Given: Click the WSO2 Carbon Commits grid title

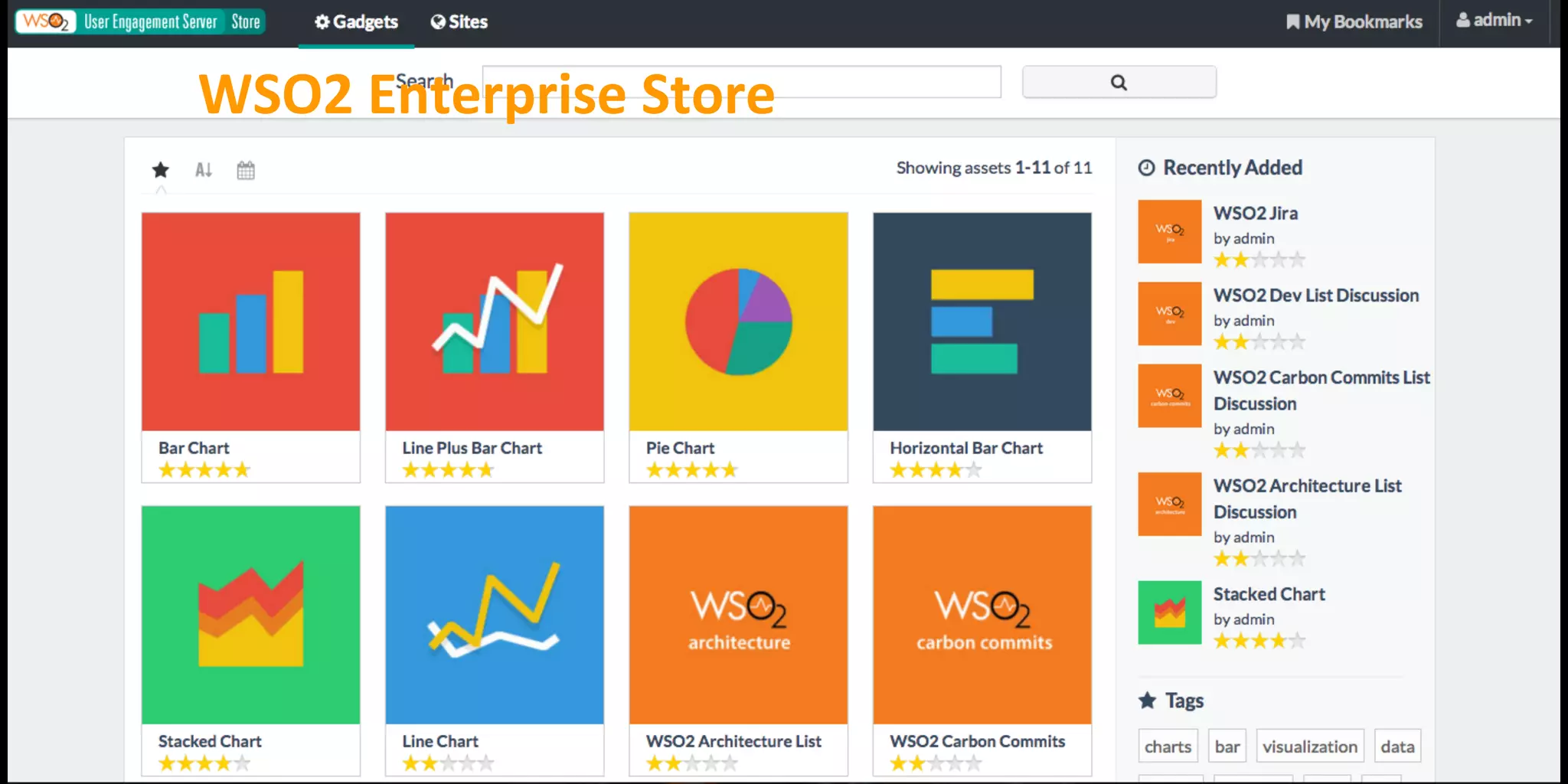Looking at the screenshot, I should (x=977, y=741).
